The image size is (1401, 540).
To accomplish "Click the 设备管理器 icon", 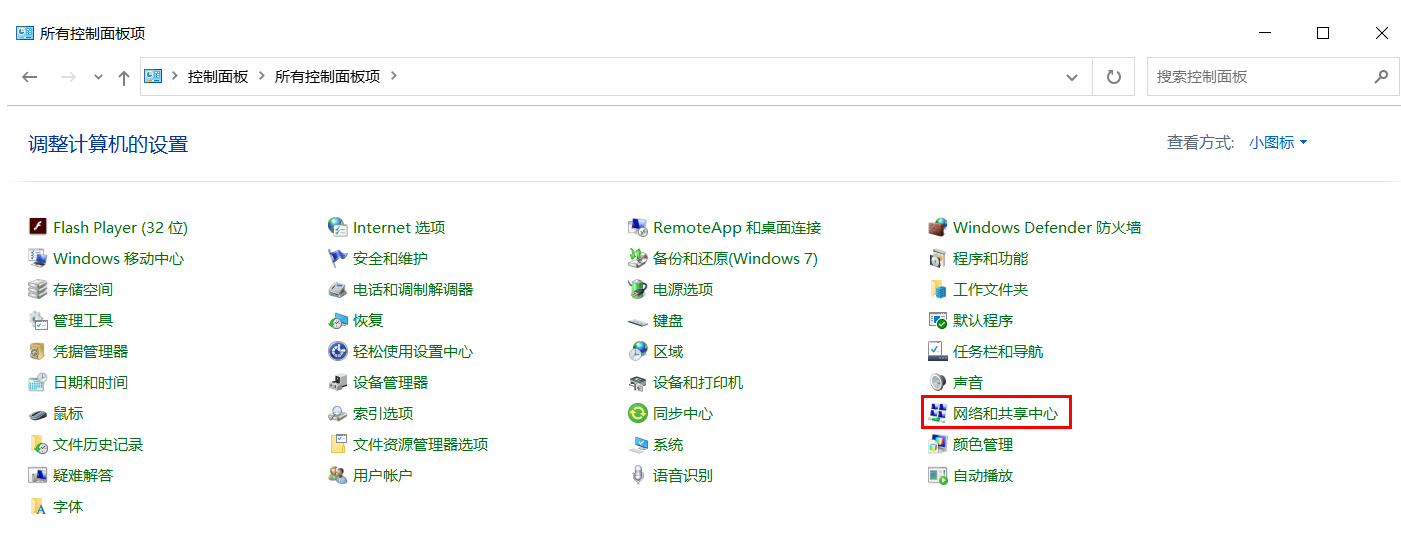I will point(338,382).
